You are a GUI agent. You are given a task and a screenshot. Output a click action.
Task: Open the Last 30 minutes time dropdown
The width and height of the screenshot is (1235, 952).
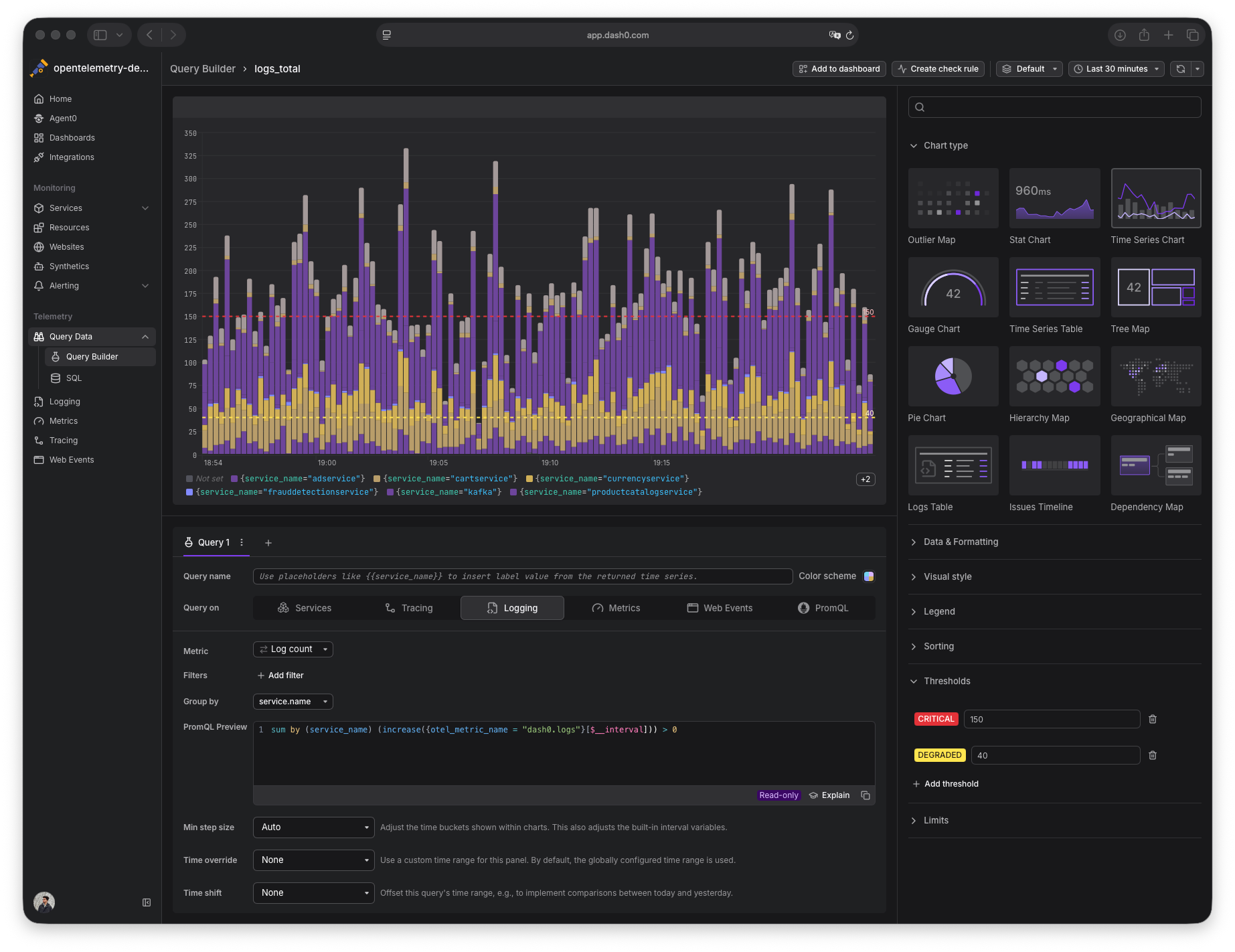click(x=1116, y=69)
